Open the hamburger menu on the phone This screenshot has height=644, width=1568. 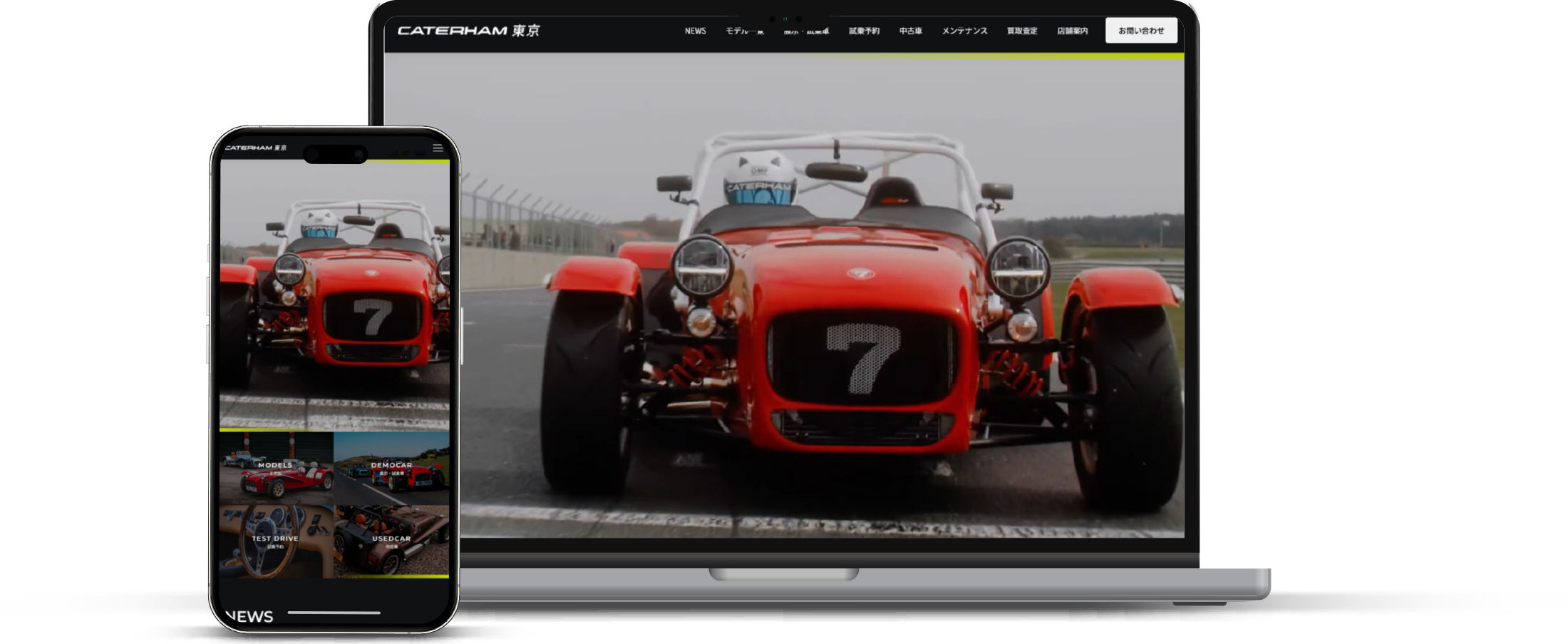click(438, 148)
